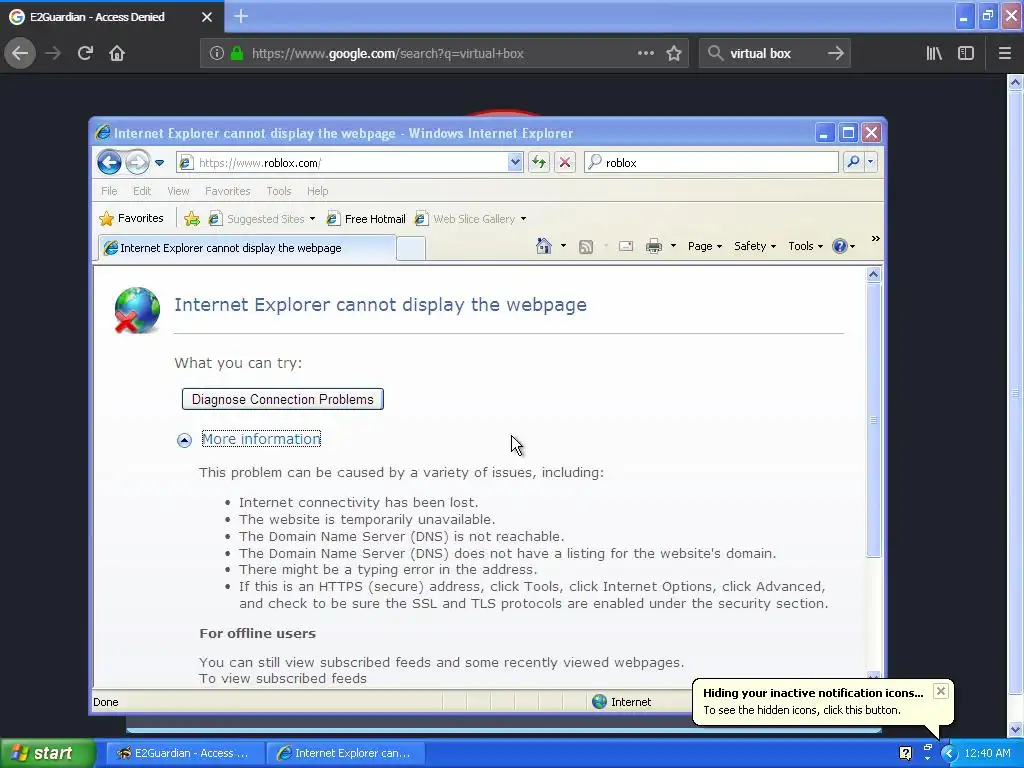Select the IE tab 'cannot display the webpage'
This screenshot has height=768, width=1024.
click(247, 248)
